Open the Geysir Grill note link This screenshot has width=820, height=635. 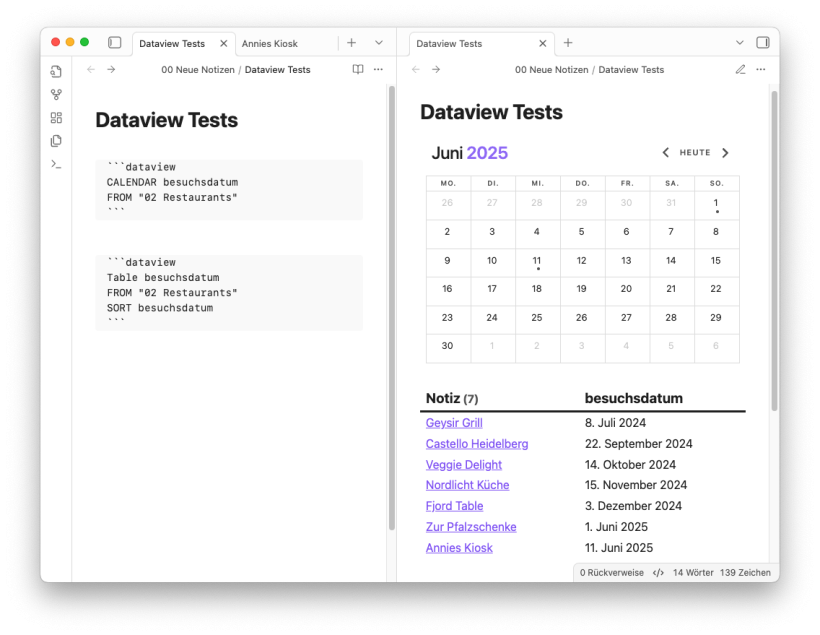[454, 423]
